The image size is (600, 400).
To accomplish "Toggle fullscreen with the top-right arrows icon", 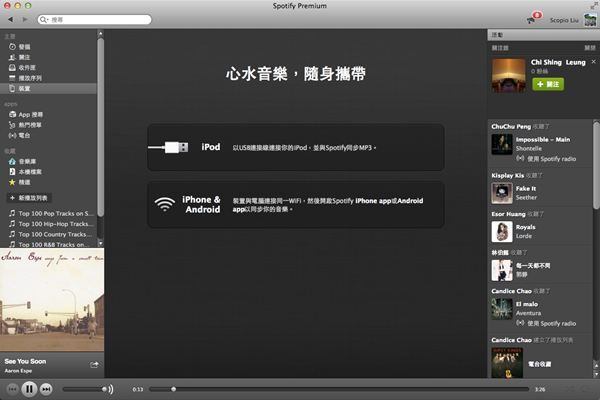I will pyautogui.click(x=593, y=5).
